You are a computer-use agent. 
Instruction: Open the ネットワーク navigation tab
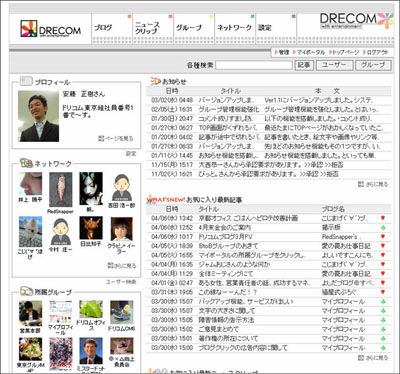click(235, 29)
